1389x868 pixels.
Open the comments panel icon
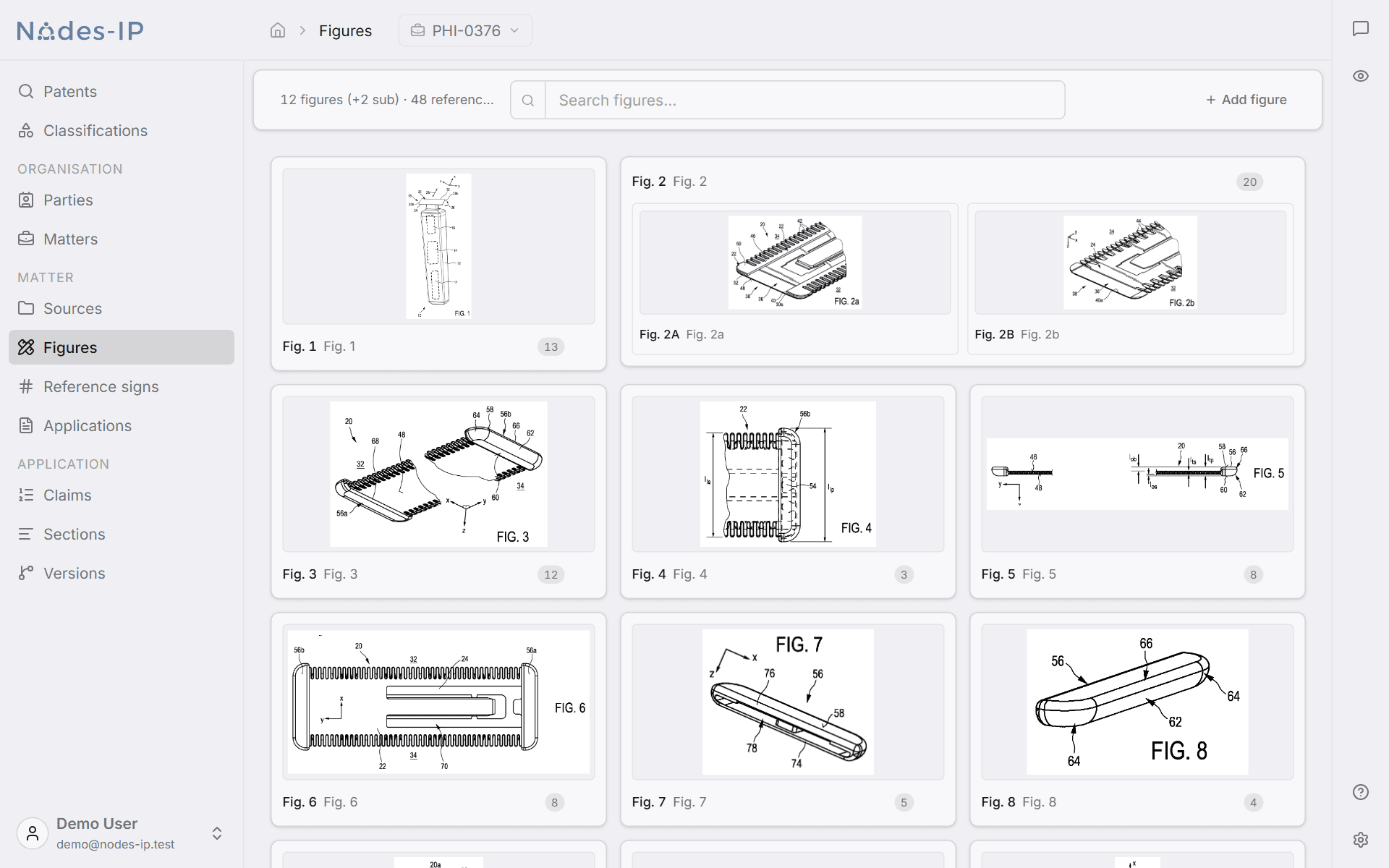(1361, 28)
